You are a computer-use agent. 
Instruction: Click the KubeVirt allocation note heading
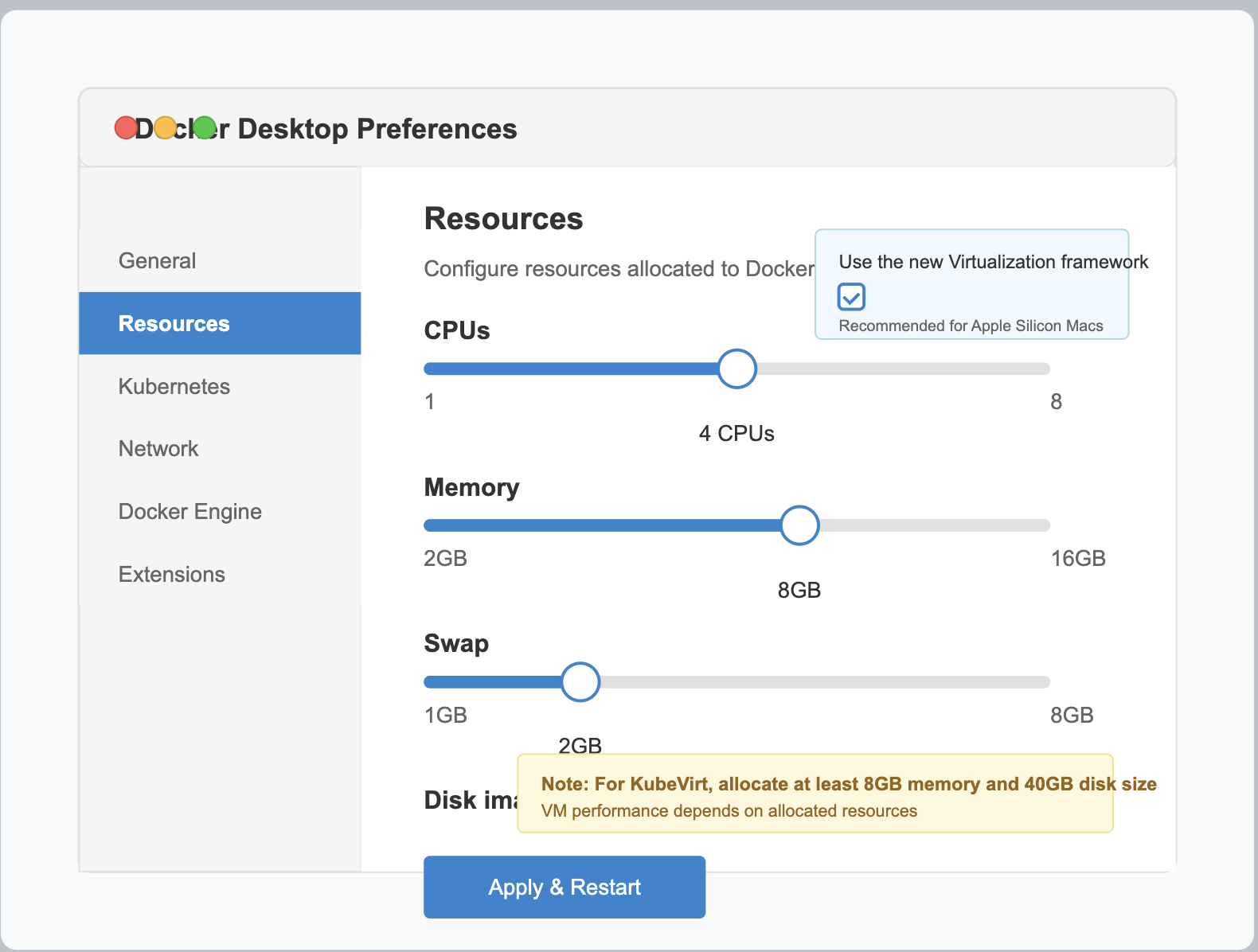849,784
